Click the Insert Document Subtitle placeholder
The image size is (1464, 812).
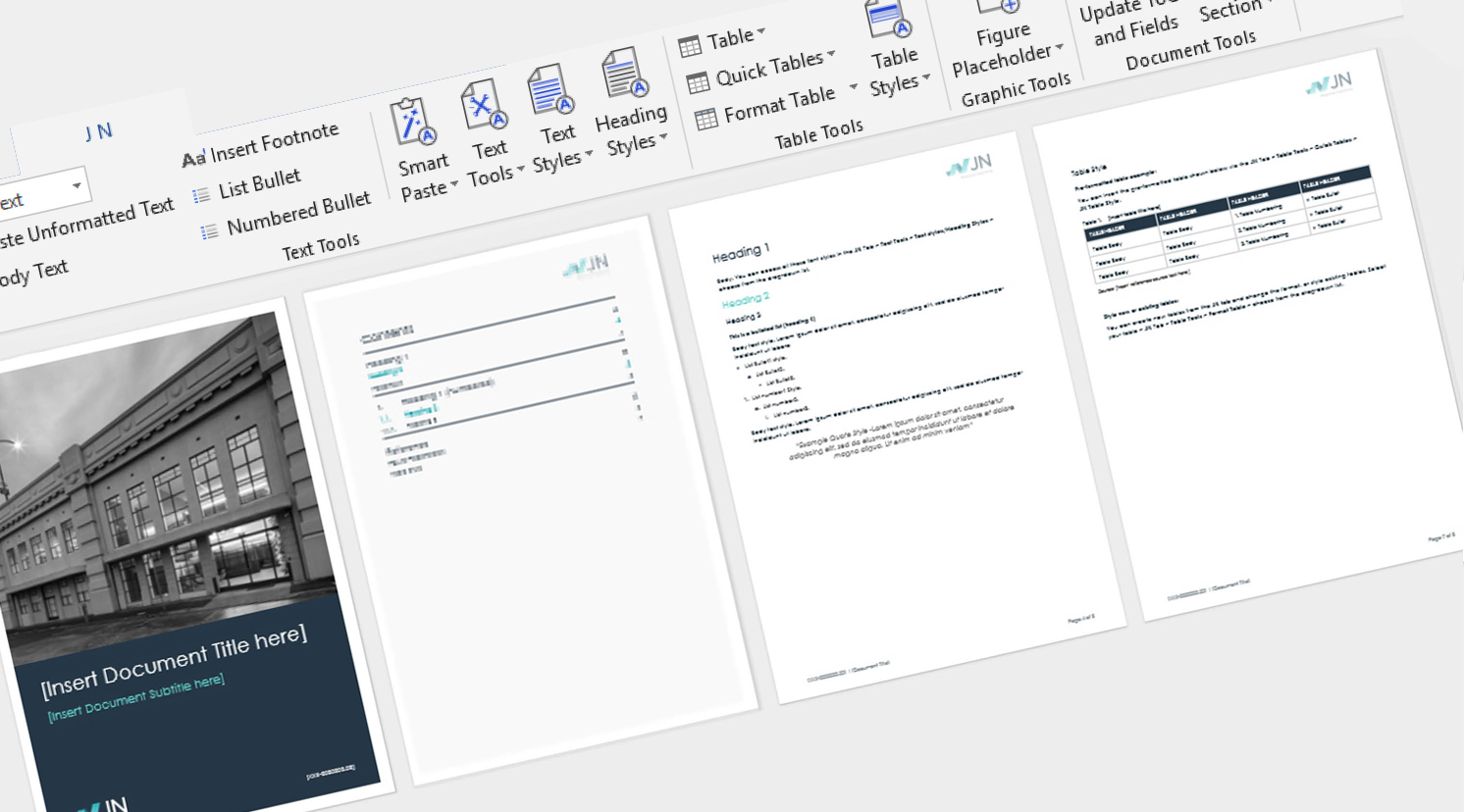136,697
